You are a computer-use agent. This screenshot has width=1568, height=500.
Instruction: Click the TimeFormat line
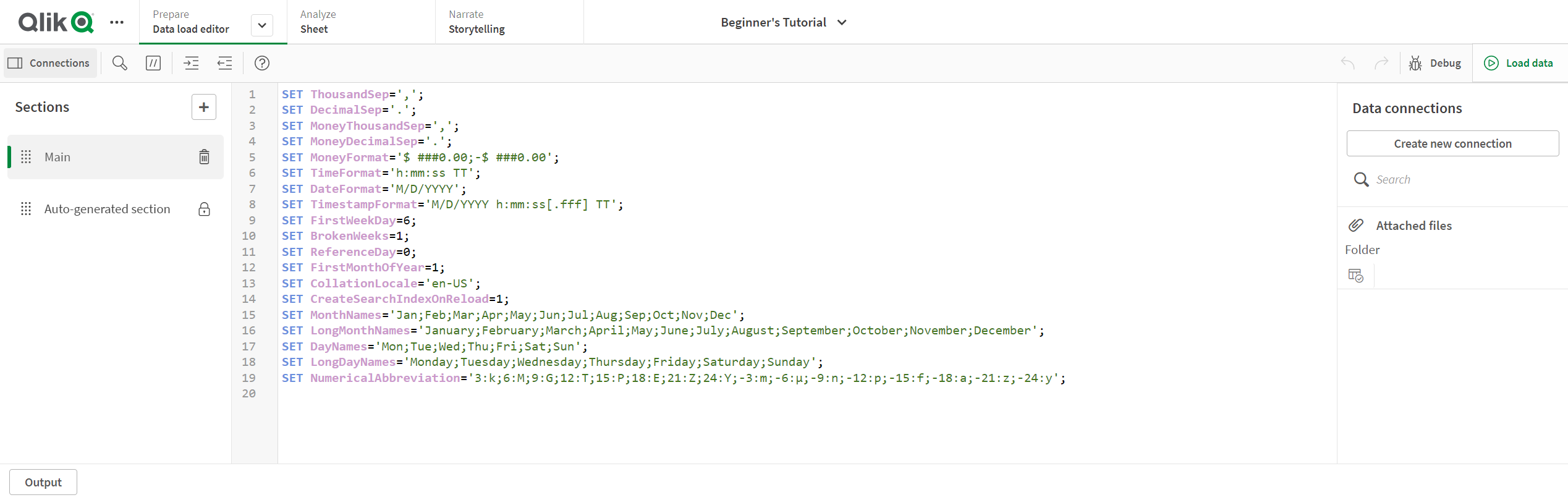pos(381,173)
